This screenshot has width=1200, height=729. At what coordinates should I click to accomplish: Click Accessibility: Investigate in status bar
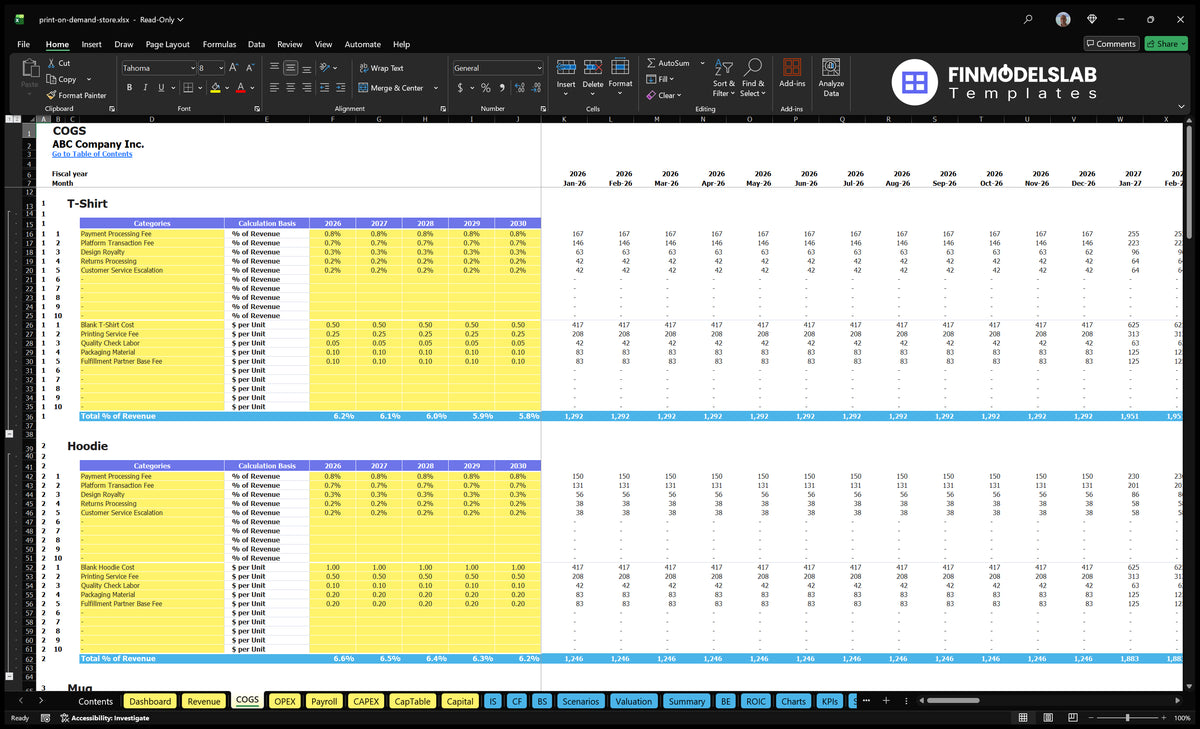[x=103, y=718]
